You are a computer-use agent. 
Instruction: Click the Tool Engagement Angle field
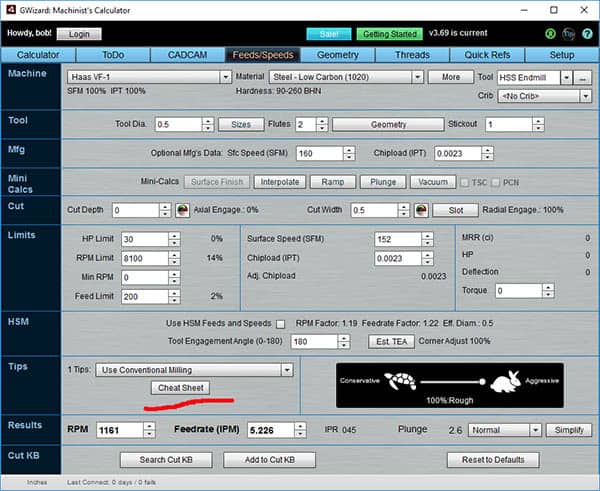315,342
